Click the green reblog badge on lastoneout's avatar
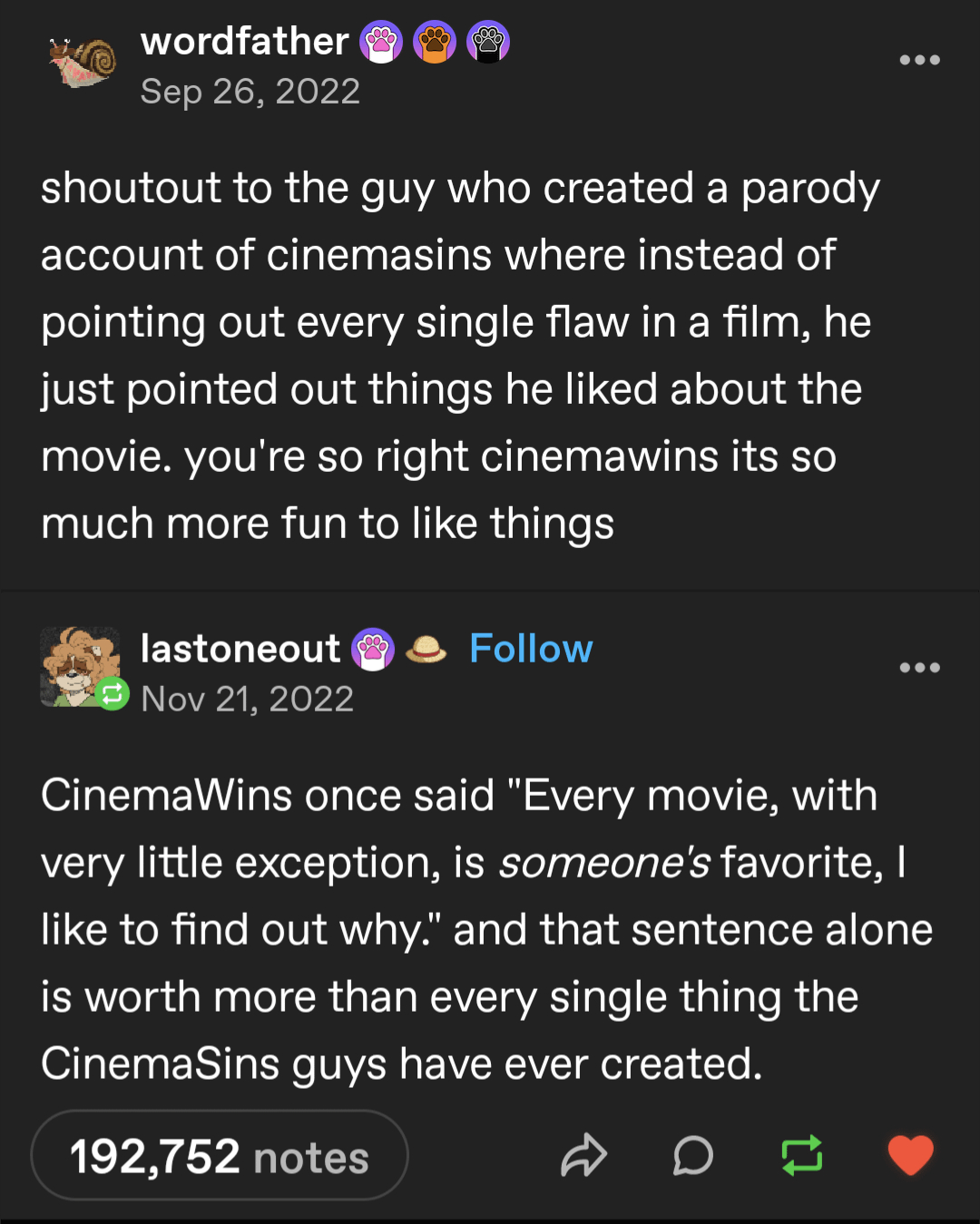This screenshot has height=1224, width=980. 113,695
